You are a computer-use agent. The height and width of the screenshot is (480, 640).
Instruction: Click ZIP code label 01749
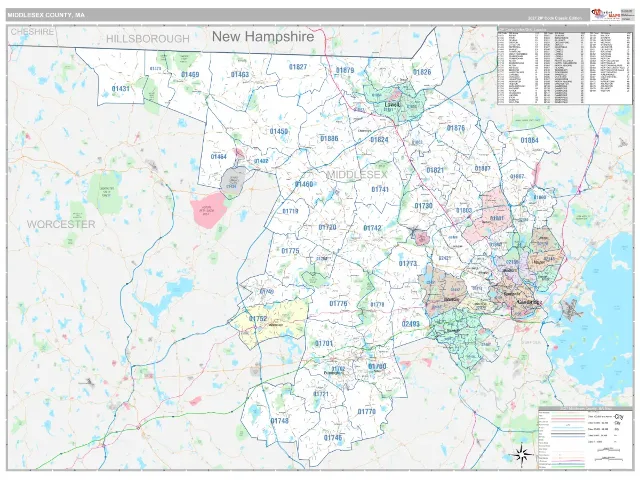(267, 291)
